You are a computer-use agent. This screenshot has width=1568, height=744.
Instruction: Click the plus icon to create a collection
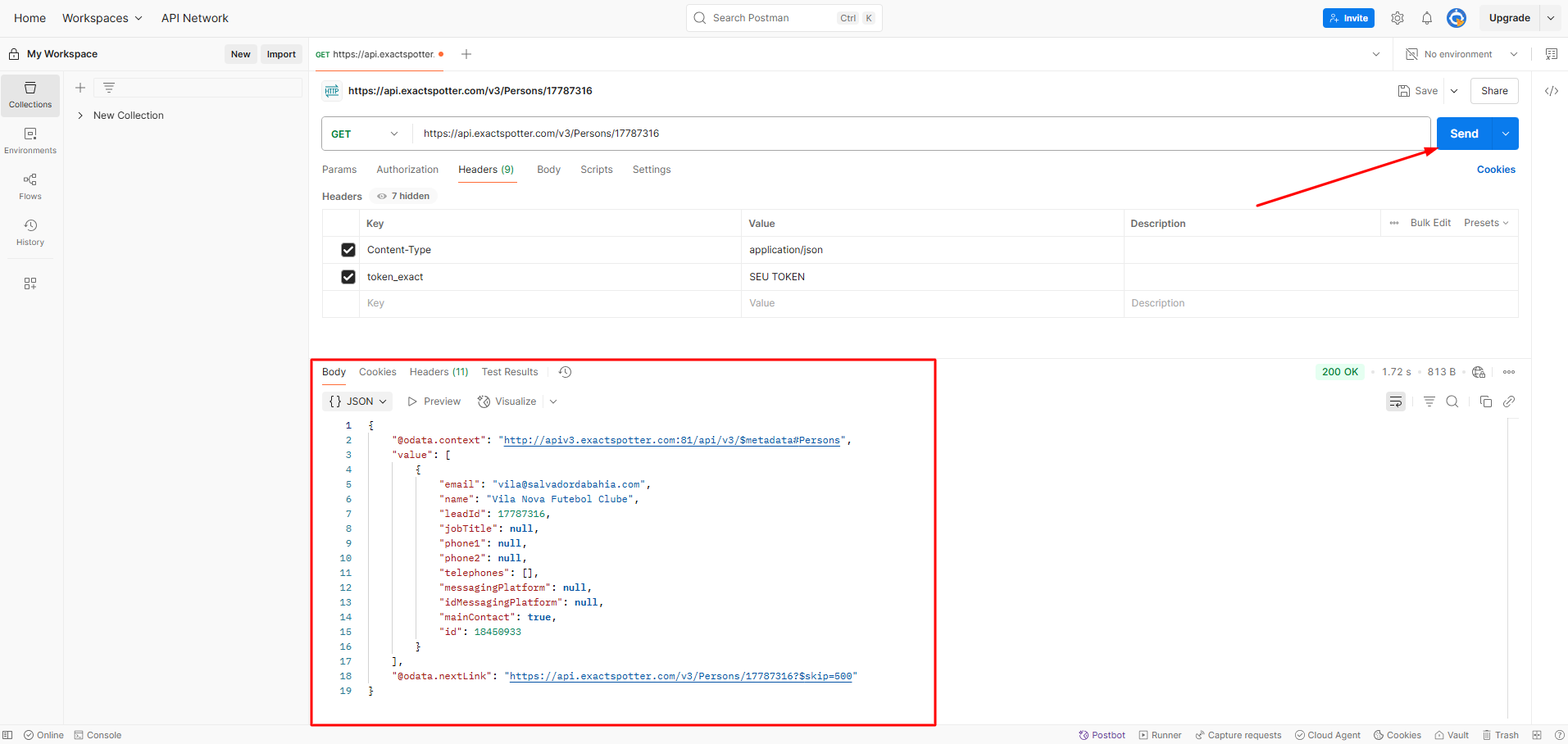[x=80, y=88]
